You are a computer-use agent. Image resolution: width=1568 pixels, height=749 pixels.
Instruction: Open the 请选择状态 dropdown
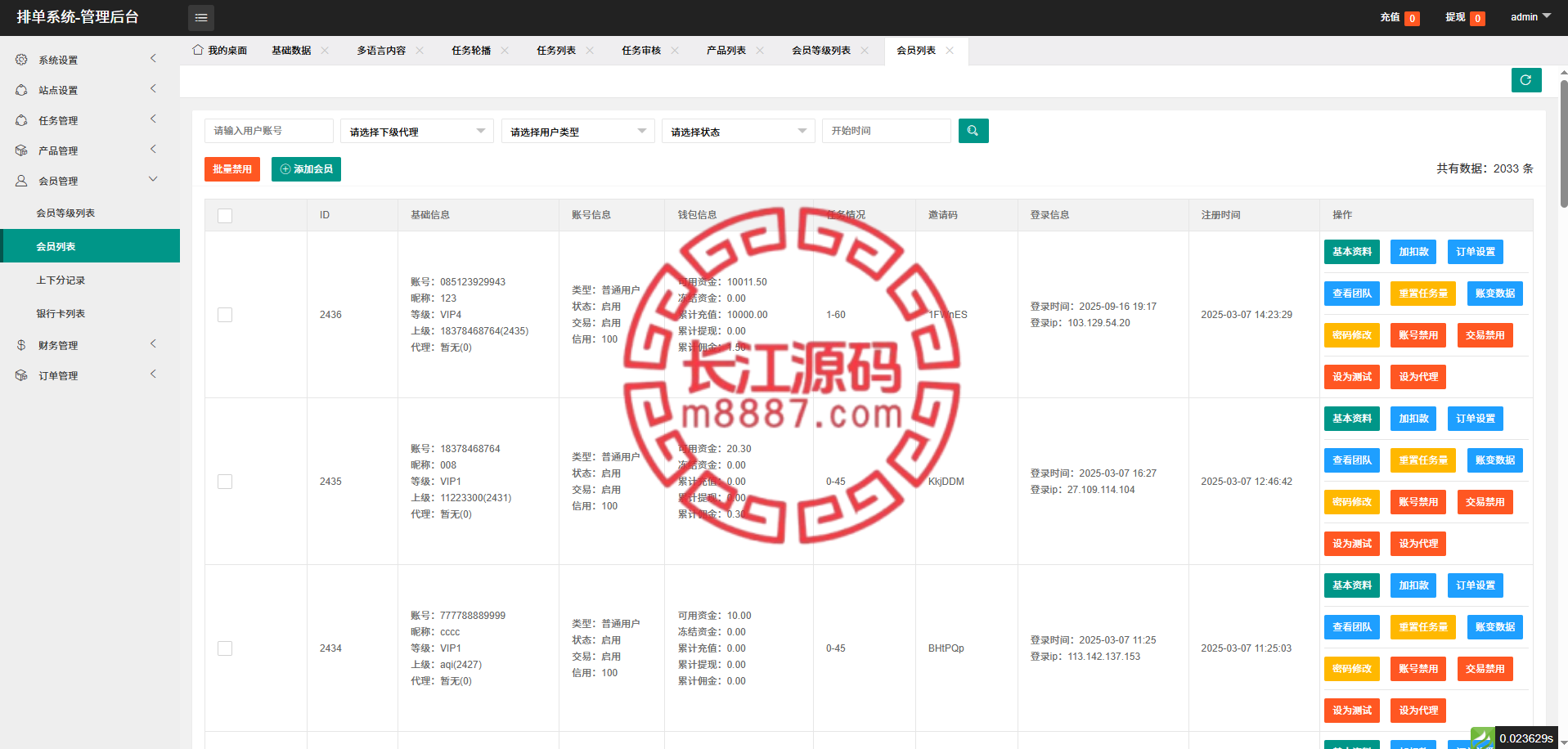[738, 131]
